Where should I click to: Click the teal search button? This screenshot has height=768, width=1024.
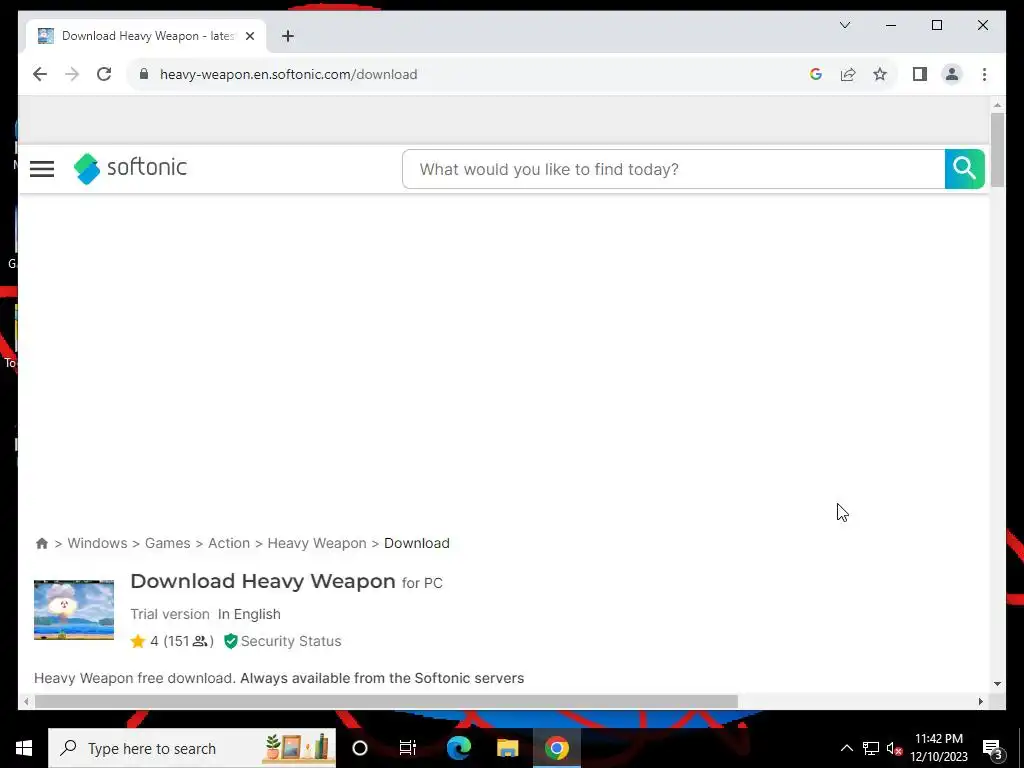pos(965,169)
